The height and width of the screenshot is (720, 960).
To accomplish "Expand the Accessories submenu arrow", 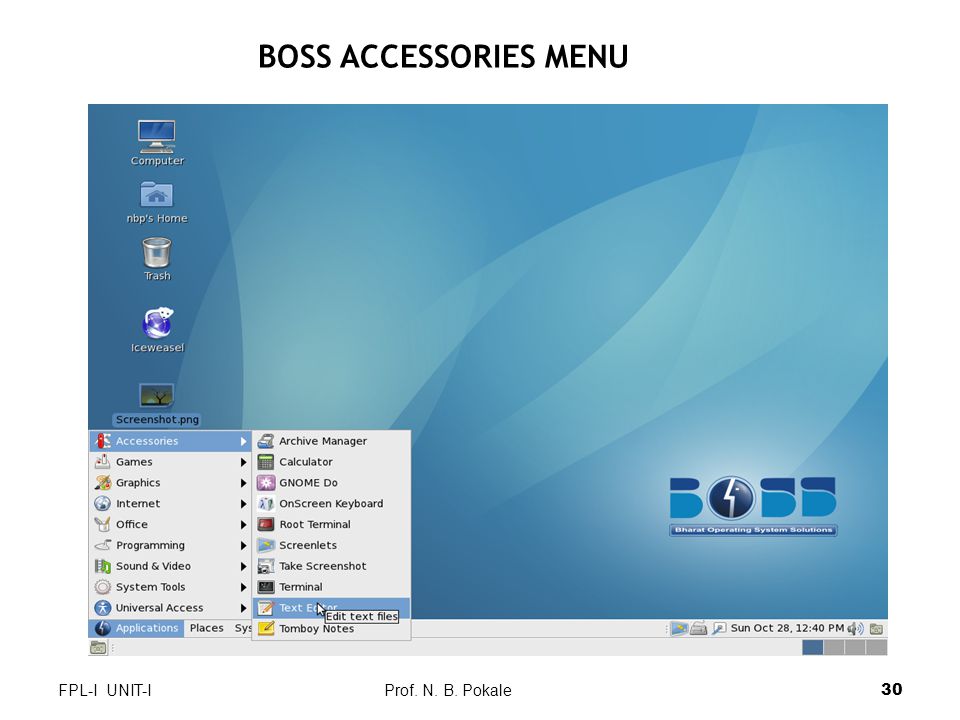I will pyautogui.click(x=243, y=441).
